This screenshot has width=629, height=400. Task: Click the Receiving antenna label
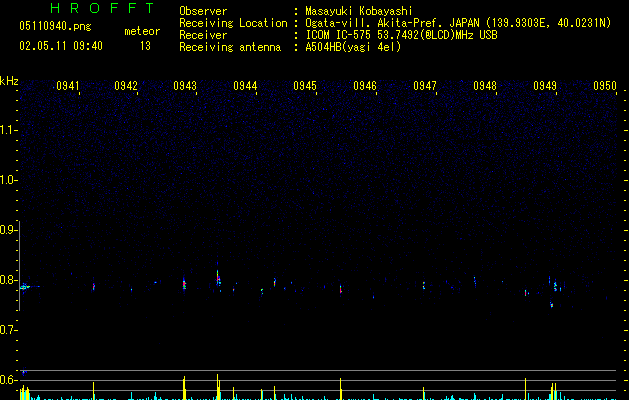coord(230,47)
